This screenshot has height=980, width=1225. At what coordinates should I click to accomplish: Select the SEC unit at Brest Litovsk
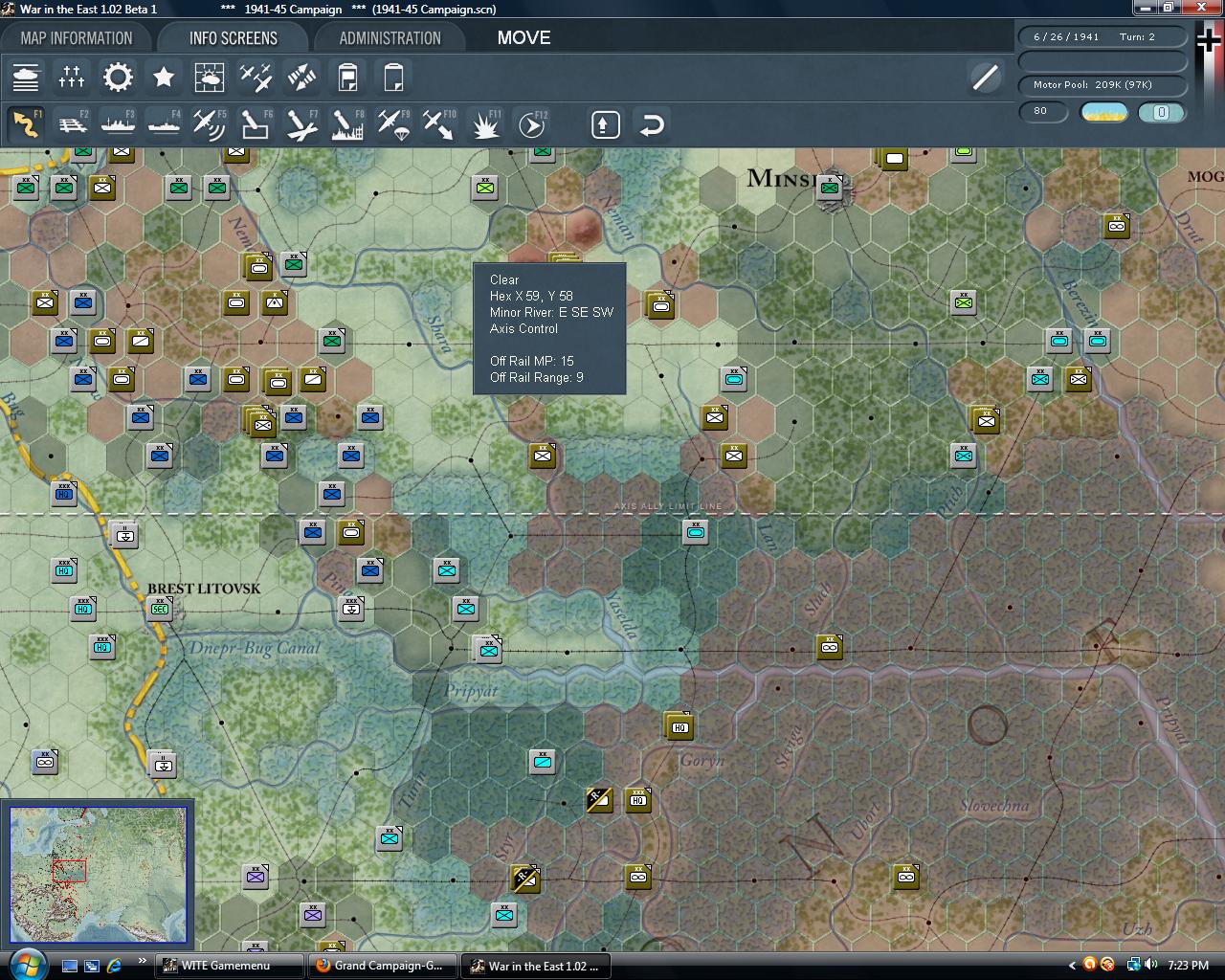click(160, 608)
